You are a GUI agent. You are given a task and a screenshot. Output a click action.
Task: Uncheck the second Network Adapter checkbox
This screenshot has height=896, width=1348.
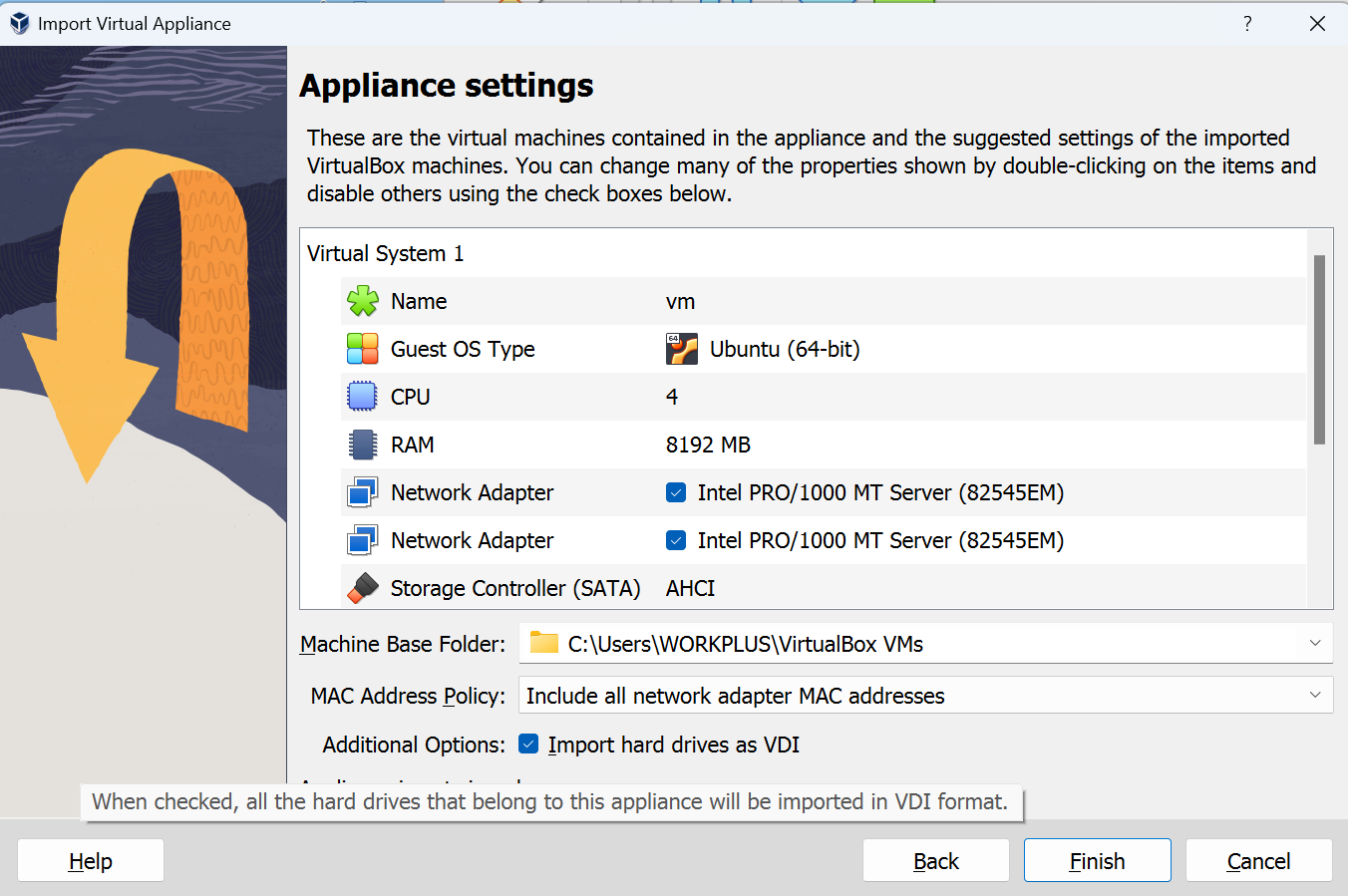(676, 540)
